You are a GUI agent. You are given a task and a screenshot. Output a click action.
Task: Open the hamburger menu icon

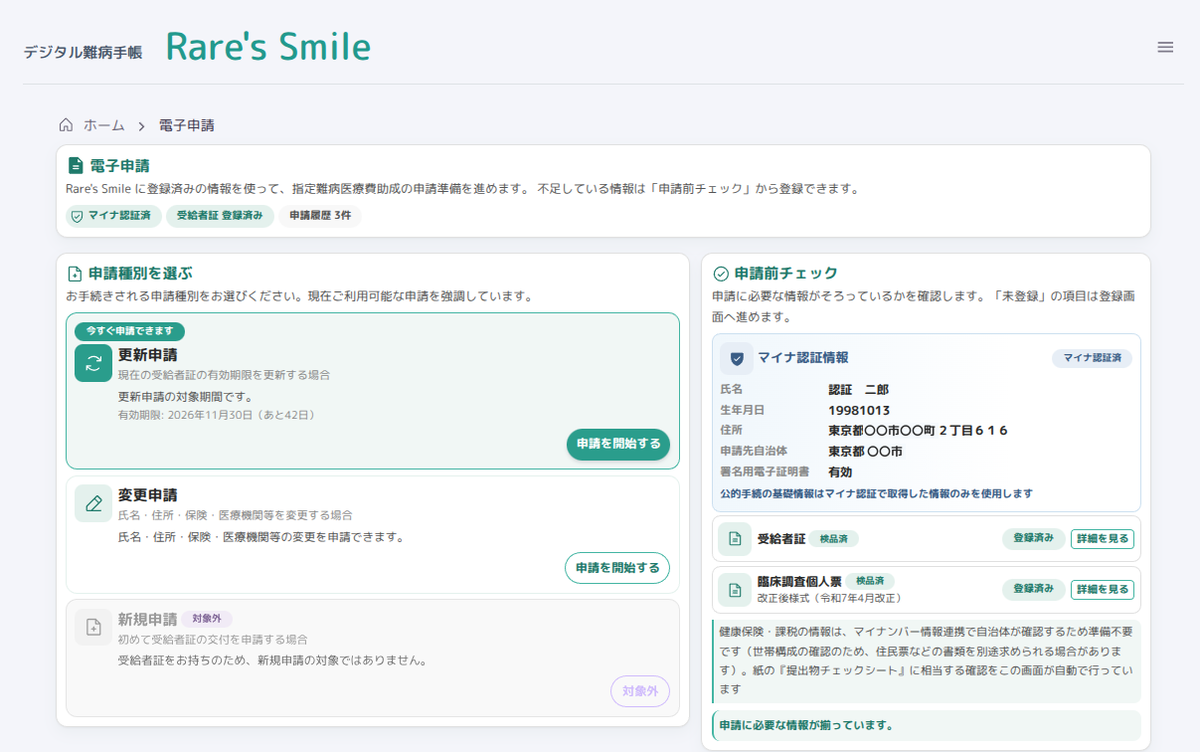1165,47
